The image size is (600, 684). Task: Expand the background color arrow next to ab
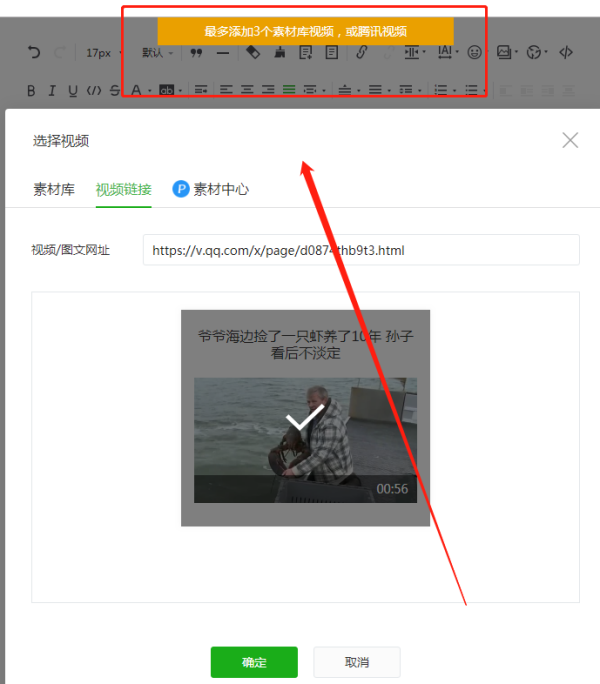tap(180, 91)
